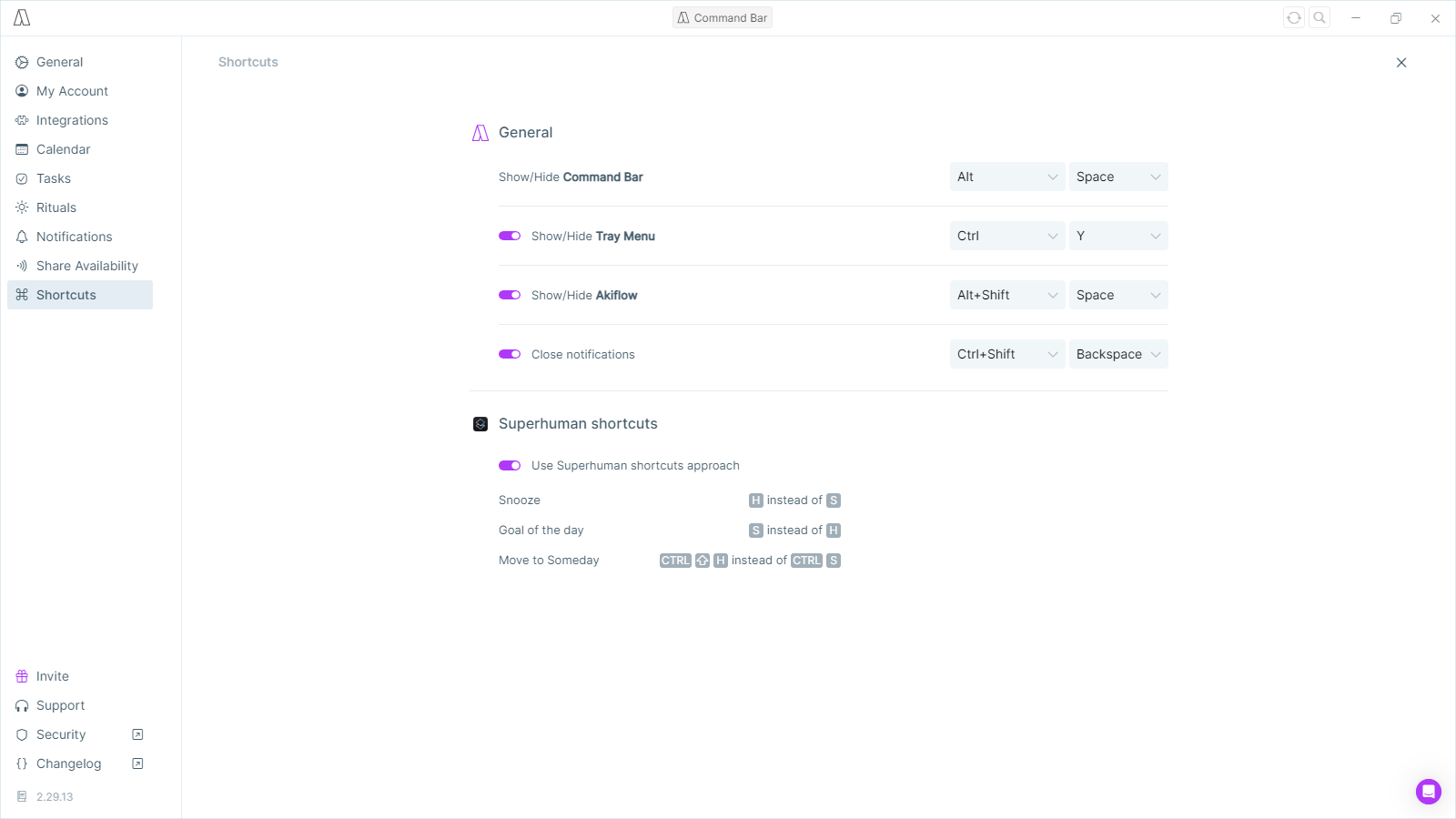This screenshot has height=819, width=1456.
Task: Open the Rituals settings section
Action: pos(80,207)
